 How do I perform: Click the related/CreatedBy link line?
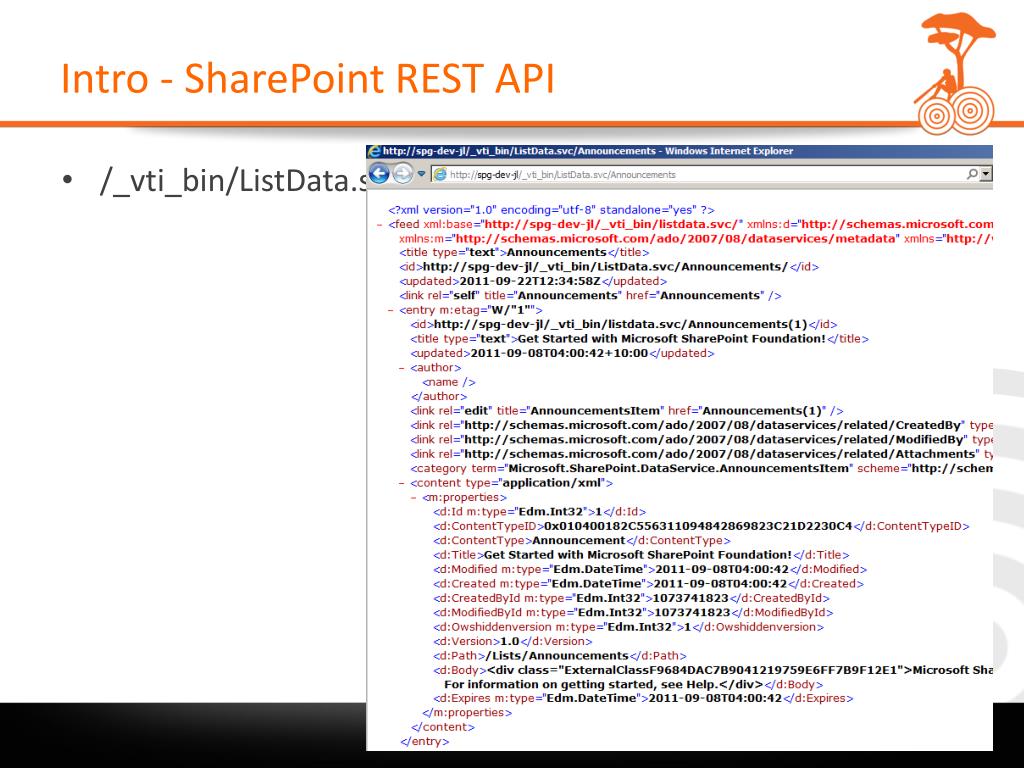click(701, 425)
